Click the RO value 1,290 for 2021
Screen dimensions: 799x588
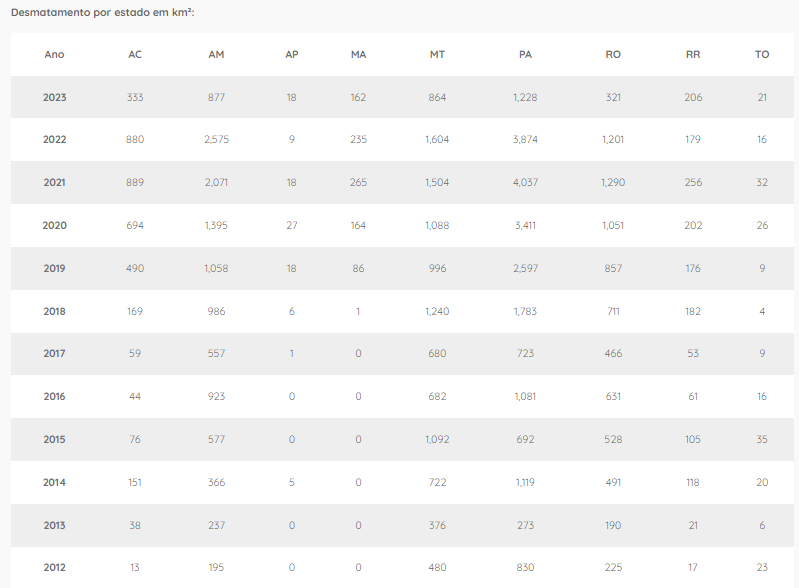click(613, 183)
